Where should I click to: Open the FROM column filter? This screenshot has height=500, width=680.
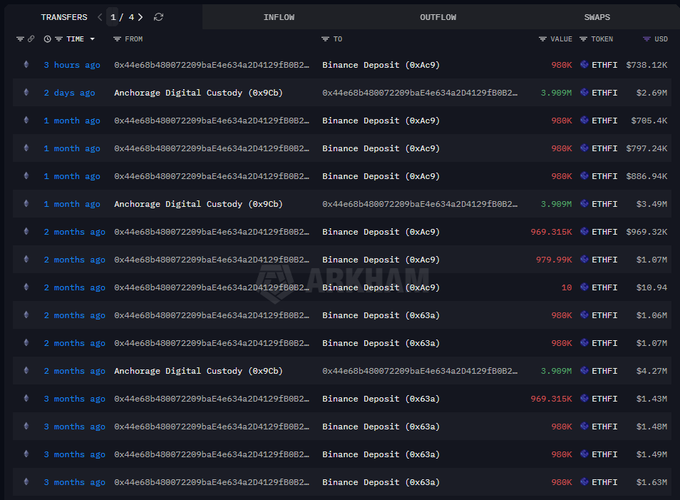pyautogui.click(x=117, y=39)
